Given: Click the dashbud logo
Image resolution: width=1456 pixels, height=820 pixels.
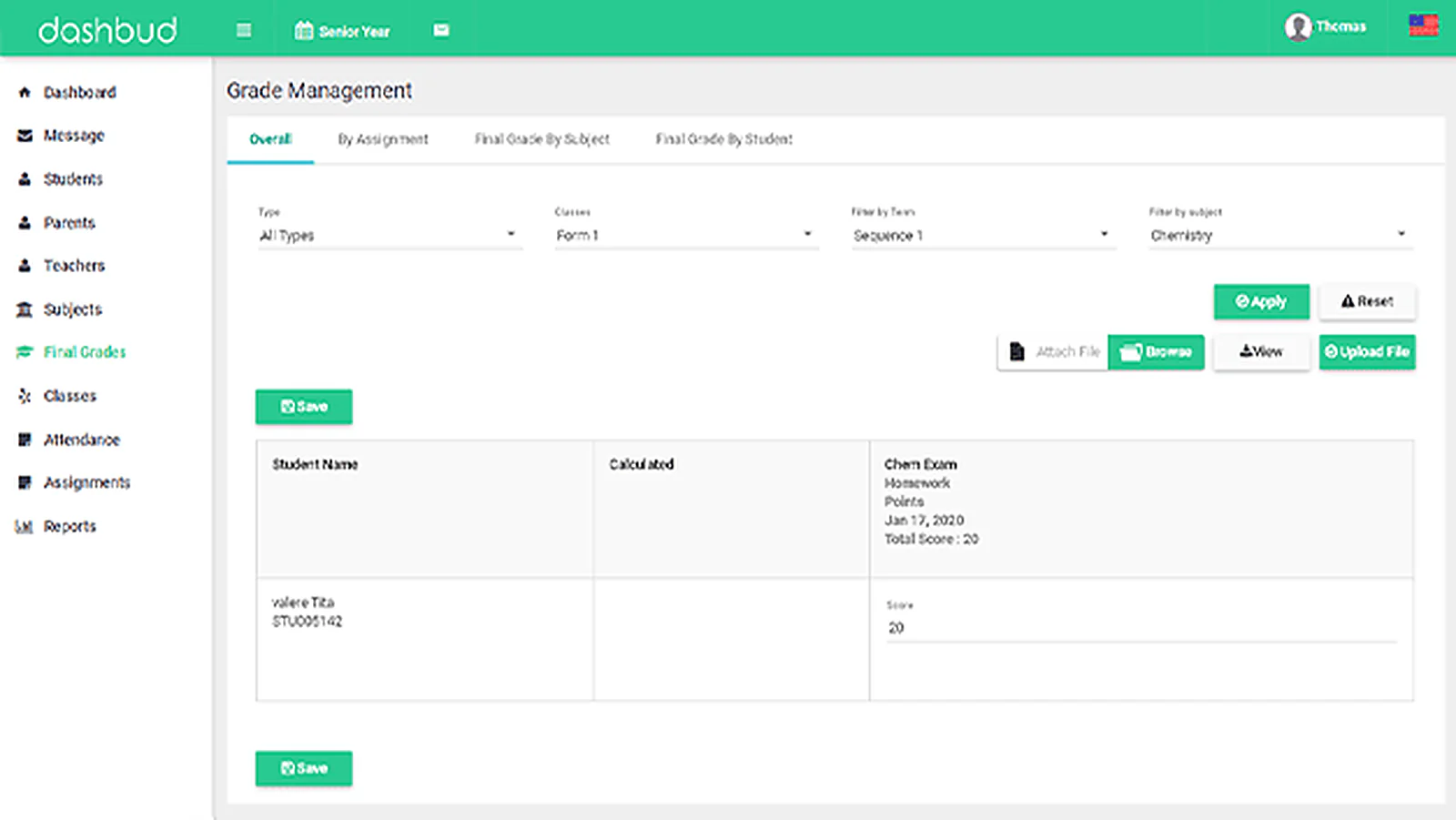Looking at the screenshot, I should 107,30.
